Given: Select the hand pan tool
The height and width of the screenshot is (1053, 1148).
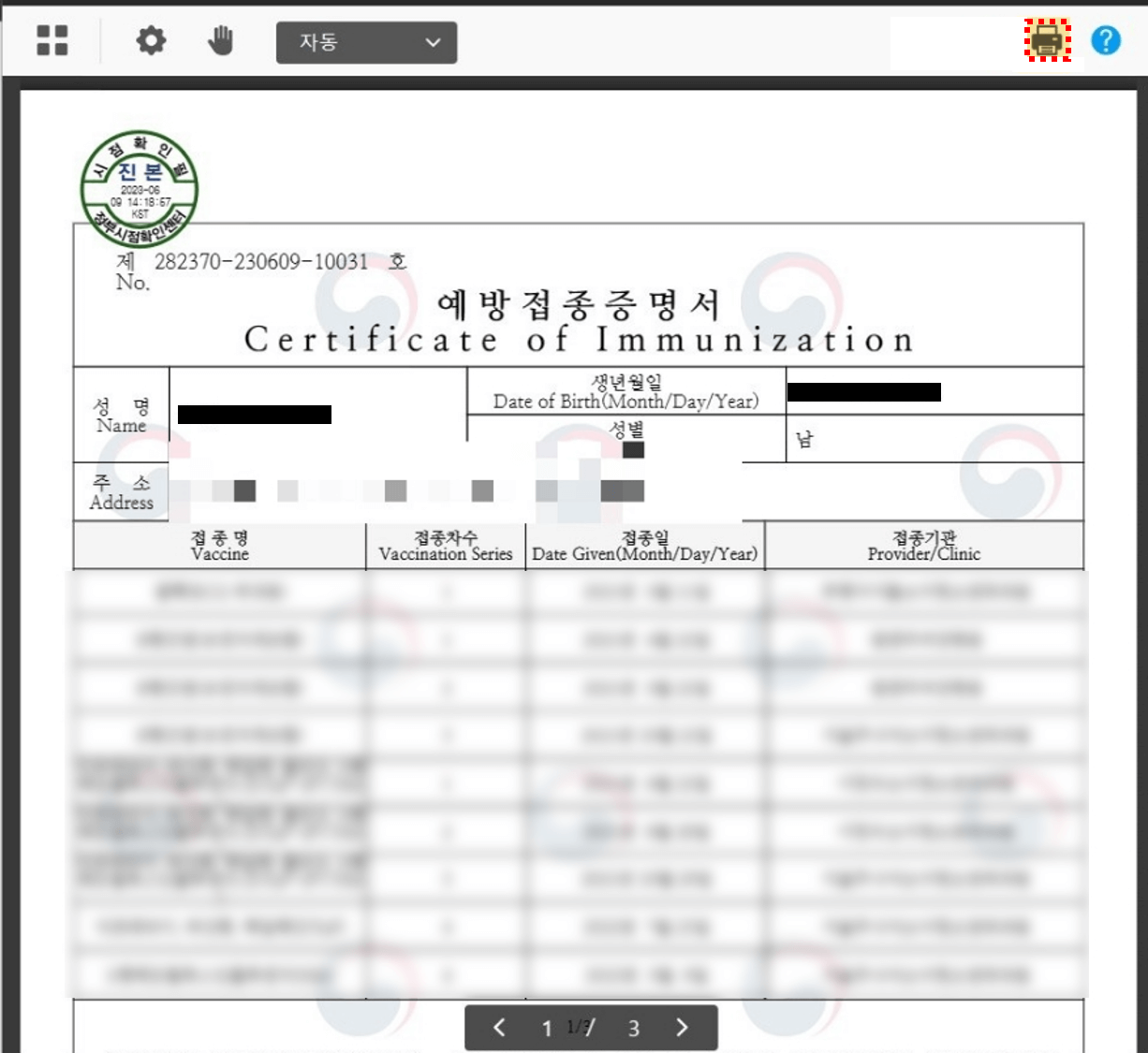Looking at the screenshot, I should click(x=220, y=40).
